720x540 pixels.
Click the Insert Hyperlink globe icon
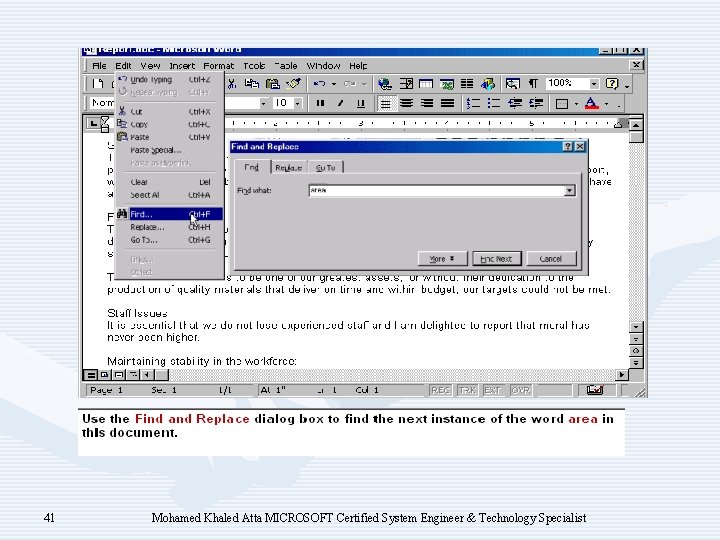(x=385, y=84)
